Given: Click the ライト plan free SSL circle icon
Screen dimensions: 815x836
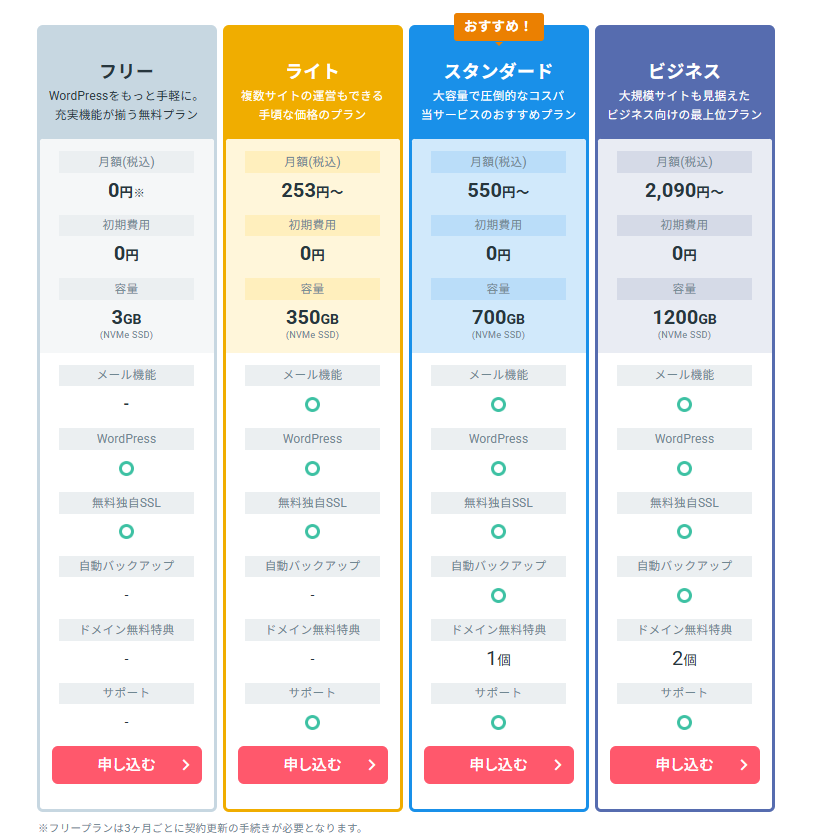Looking at the screenshot, I should pos(312,532).
